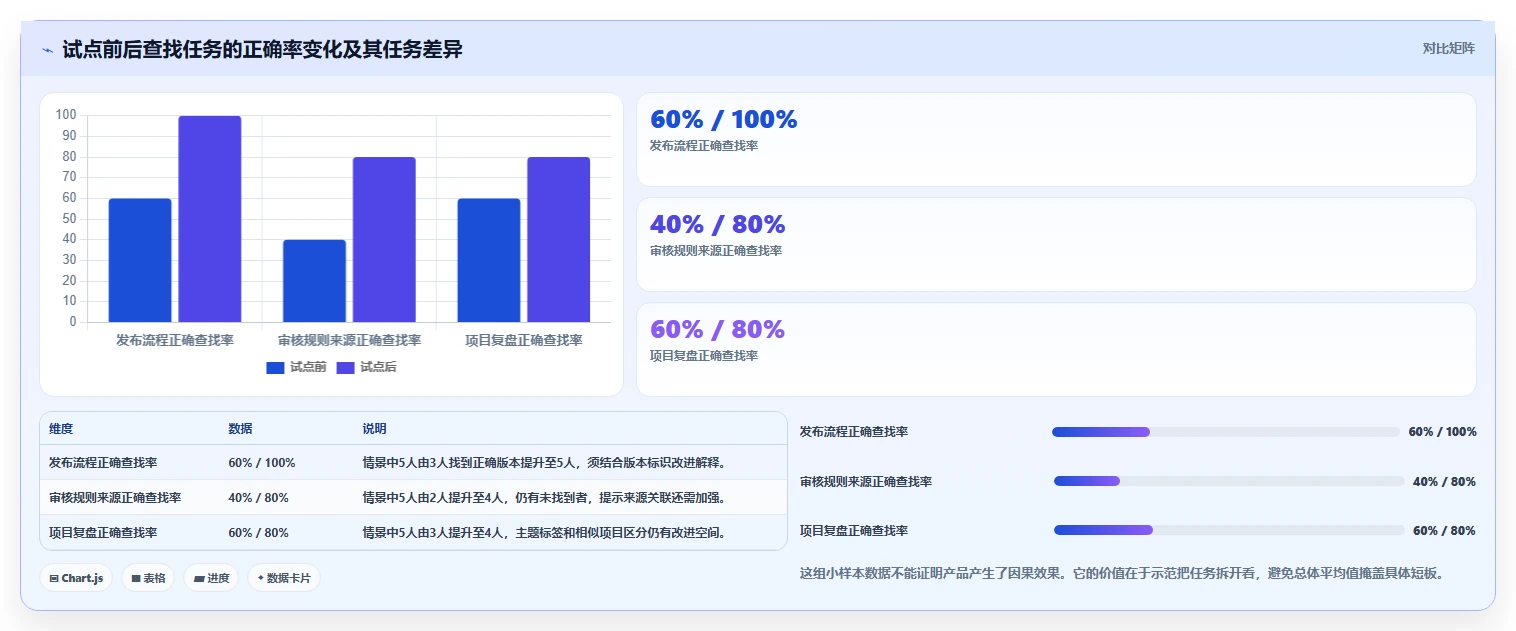The width and height of the screenshot is (1516, 631).
Task: Click the Chart.js tag pill
Action: (76, 578)
